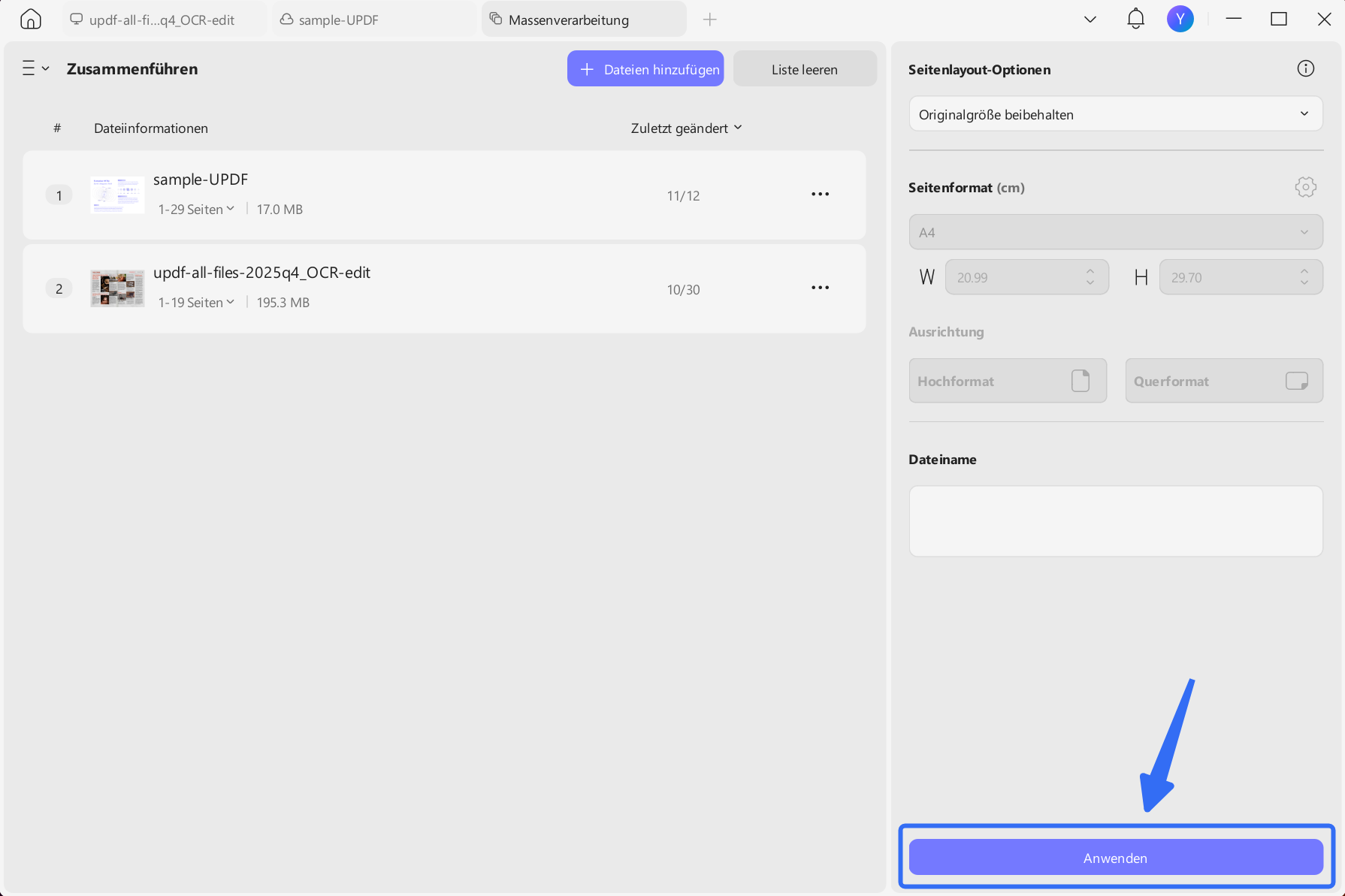
Task: Select Hochformat orientation
Action: tap(1007, 381)
